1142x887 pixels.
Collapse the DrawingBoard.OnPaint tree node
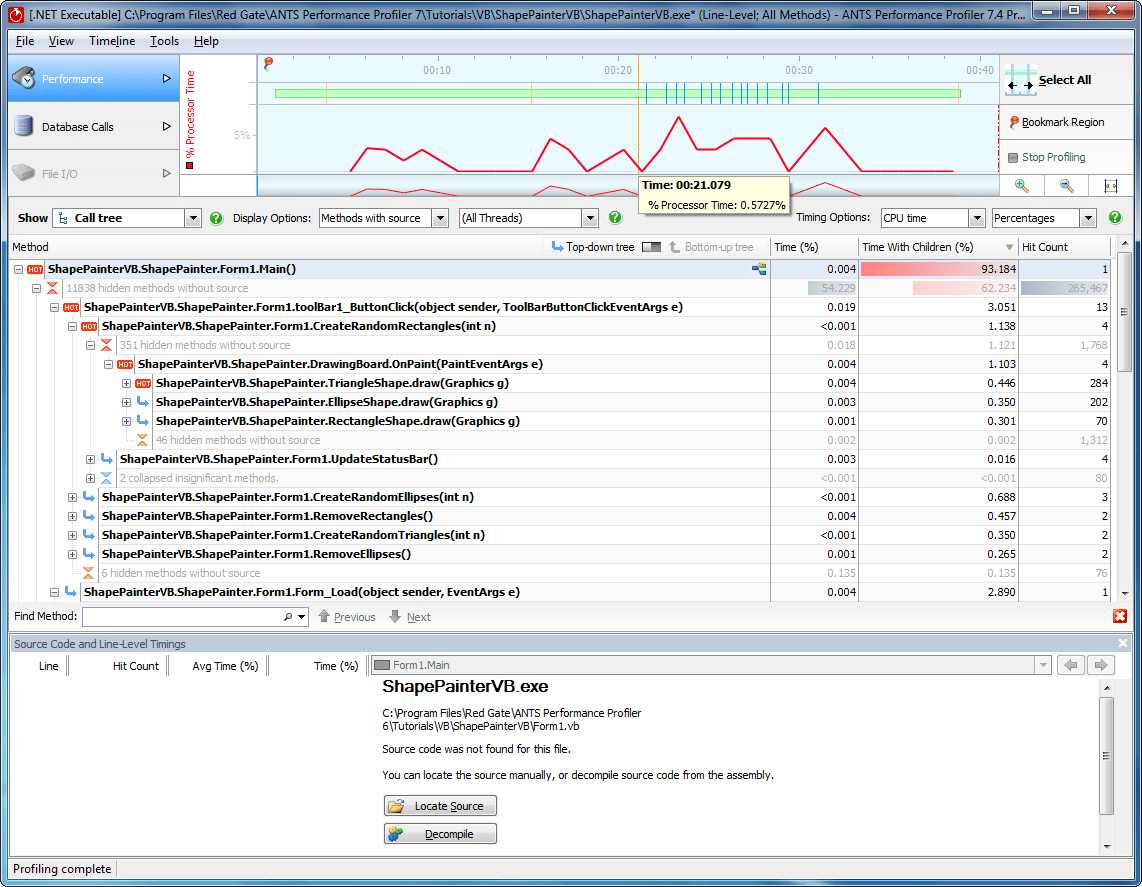108,364
